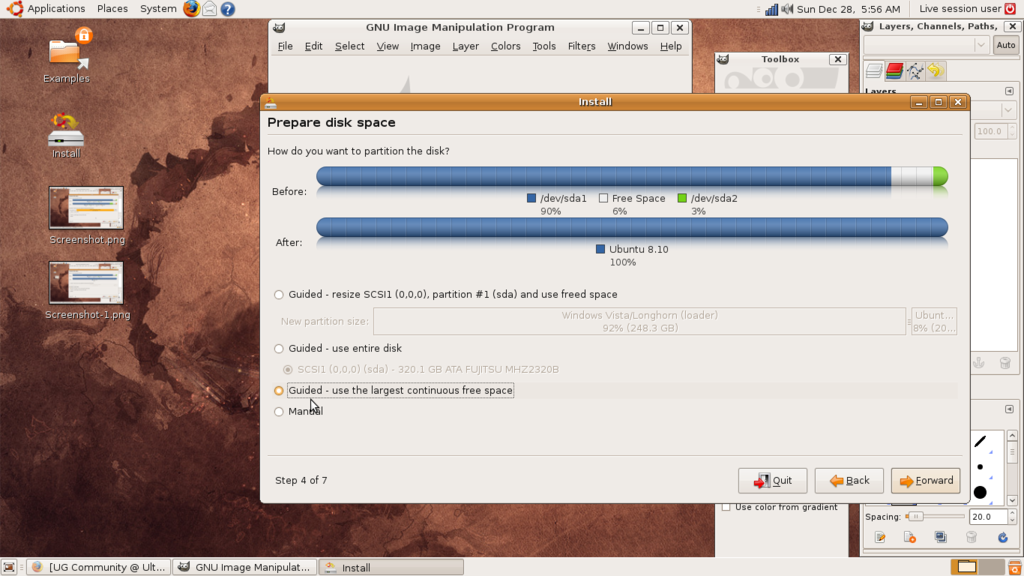This screenshot has height=576, width=1024.
Task: Select the diagonal calligraphic brush
Action: coord(980,441)
